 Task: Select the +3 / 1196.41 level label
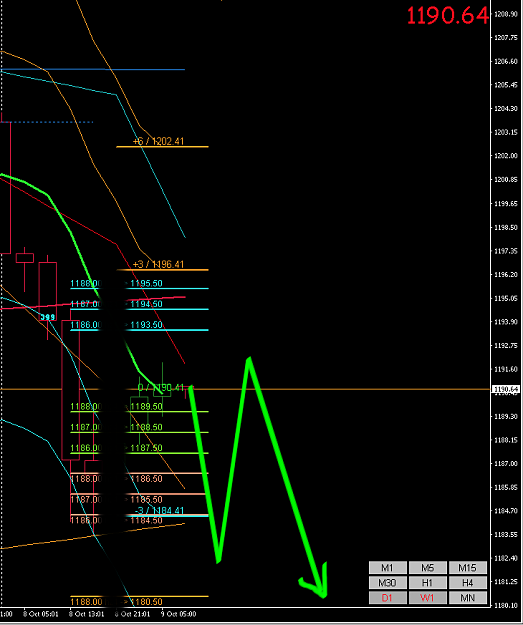[158, 264]
